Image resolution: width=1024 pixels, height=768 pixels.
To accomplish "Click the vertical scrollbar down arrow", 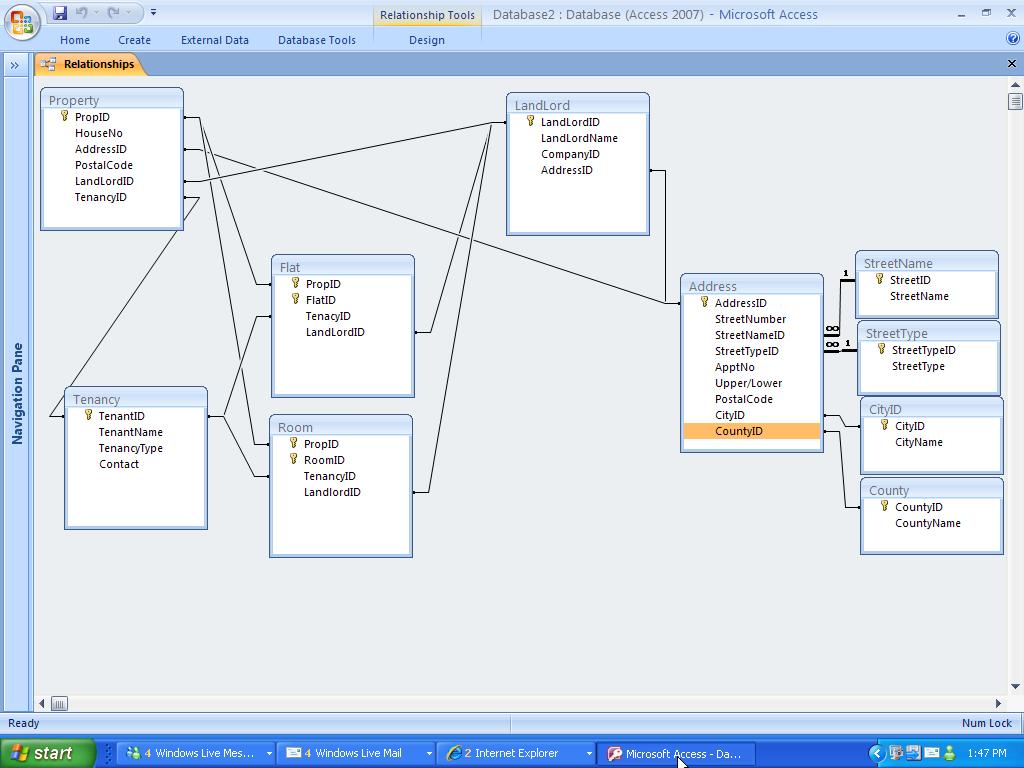I will 1015,686.
